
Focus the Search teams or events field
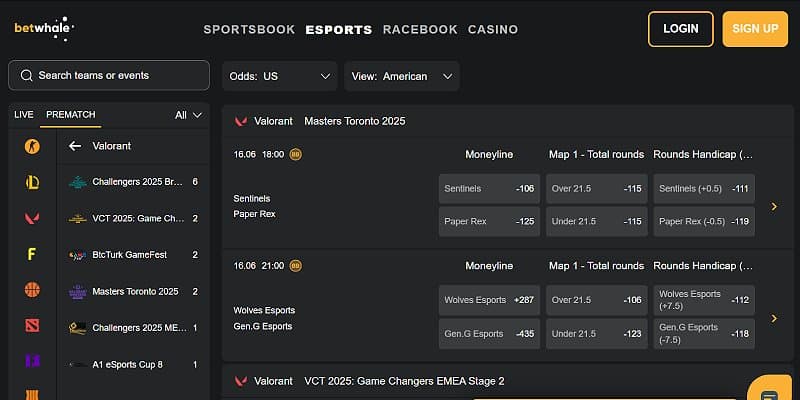(x=109, y=76)
